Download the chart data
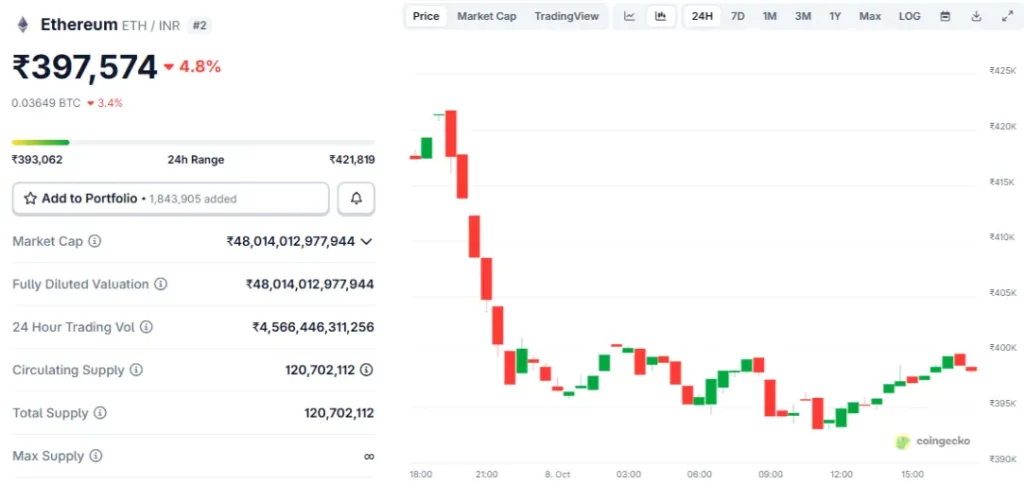 point(976,16)
